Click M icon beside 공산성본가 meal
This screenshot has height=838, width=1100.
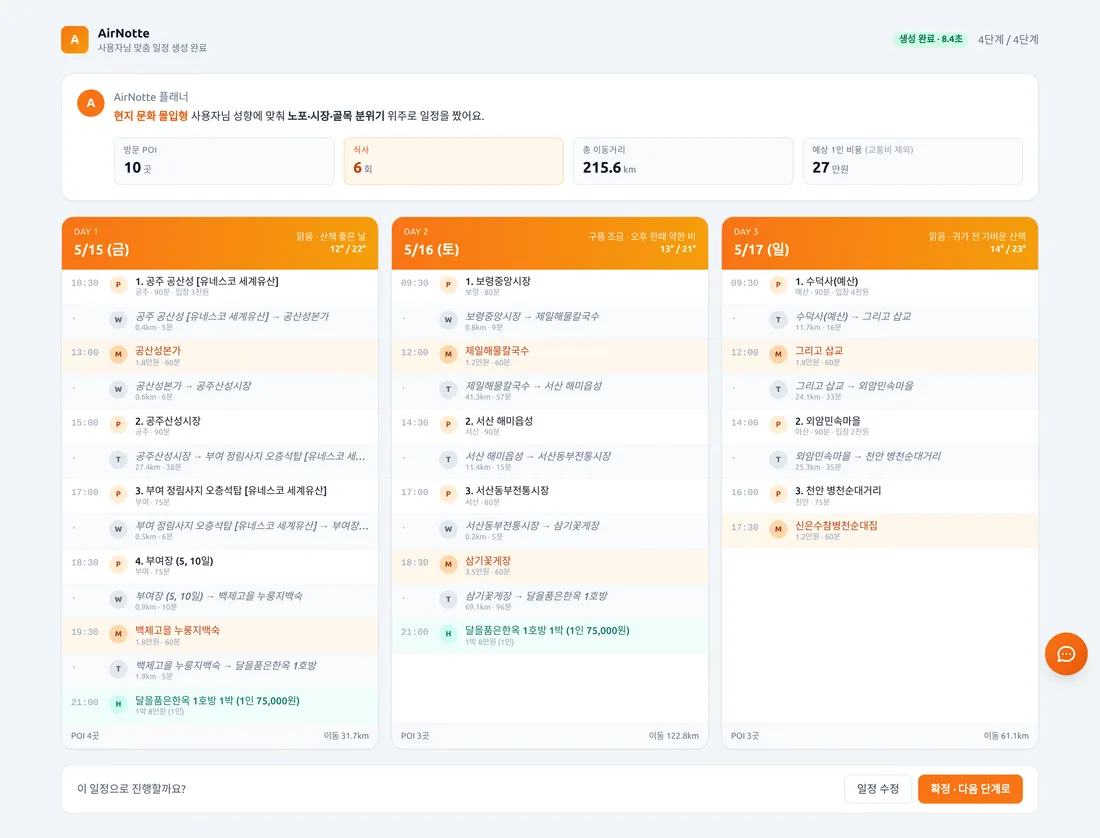coord(118,354)
